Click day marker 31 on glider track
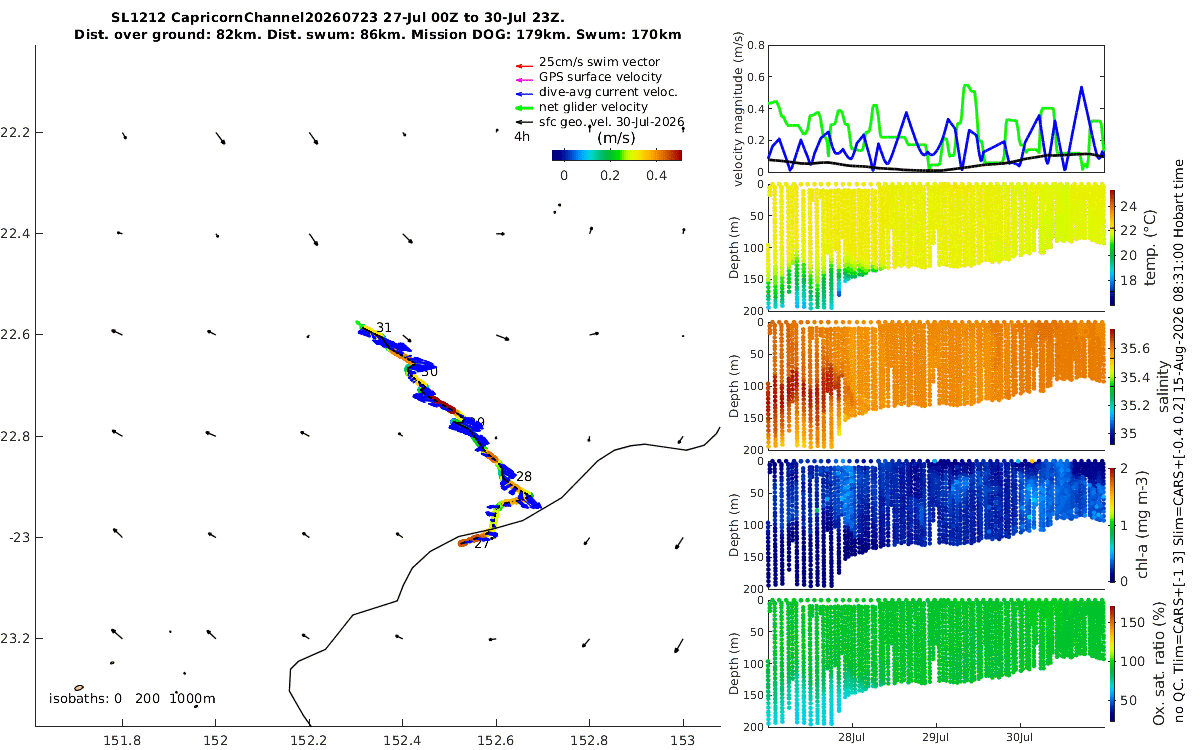 coord(384,328)
